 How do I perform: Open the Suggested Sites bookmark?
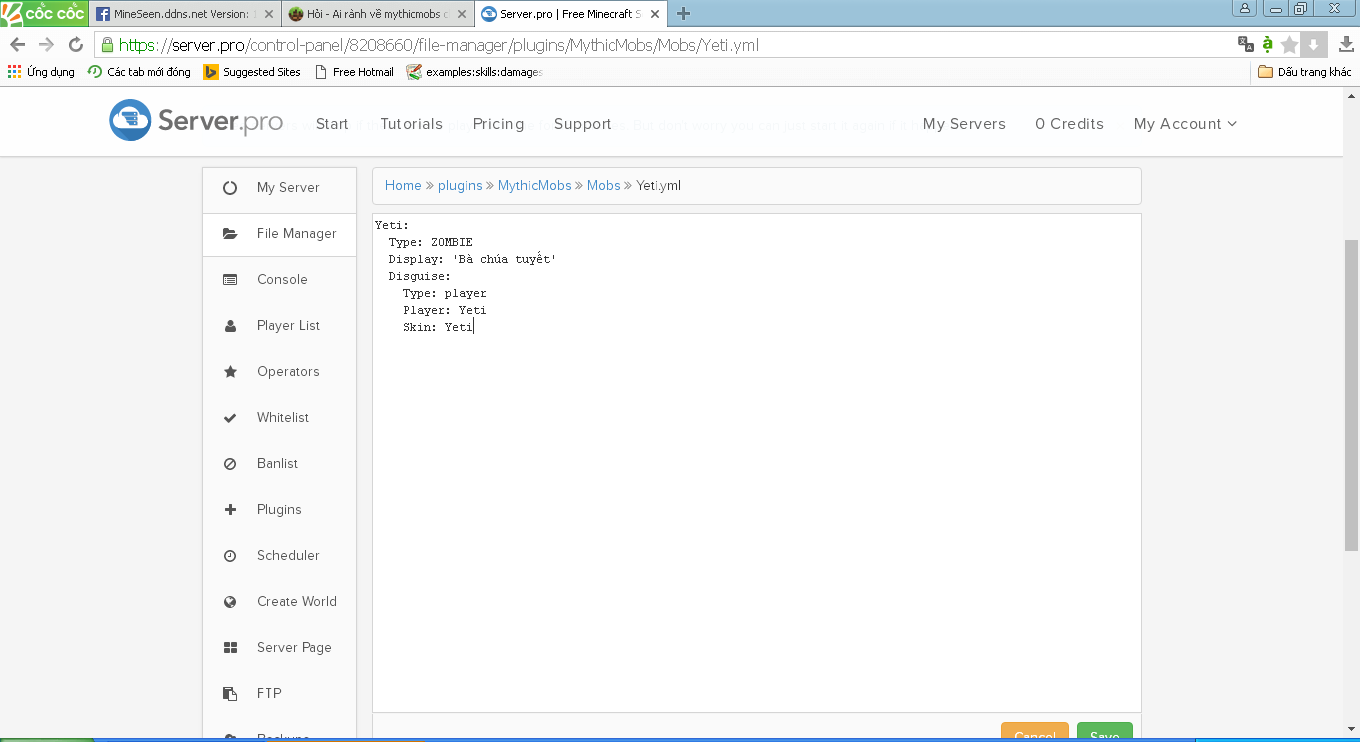point(252,72)
